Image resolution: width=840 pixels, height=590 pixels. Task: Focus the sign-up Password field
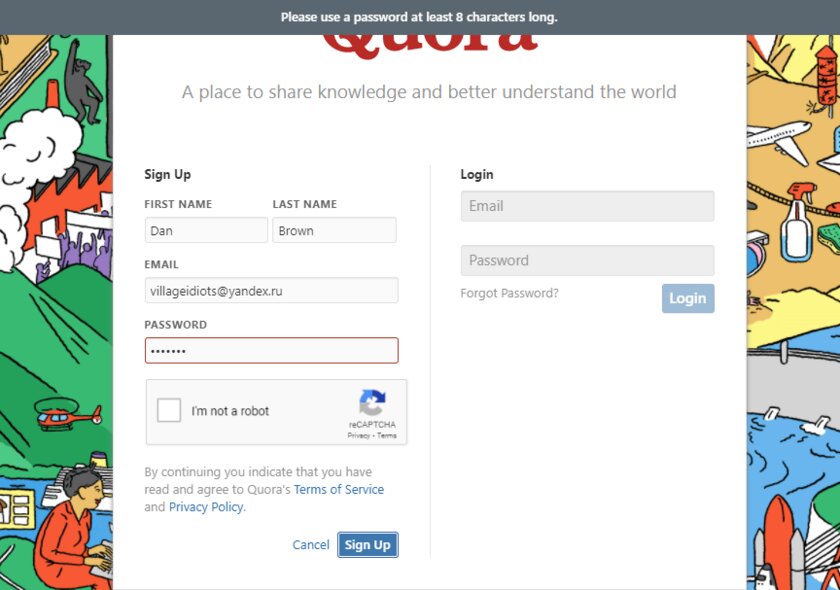click(272, 350)
